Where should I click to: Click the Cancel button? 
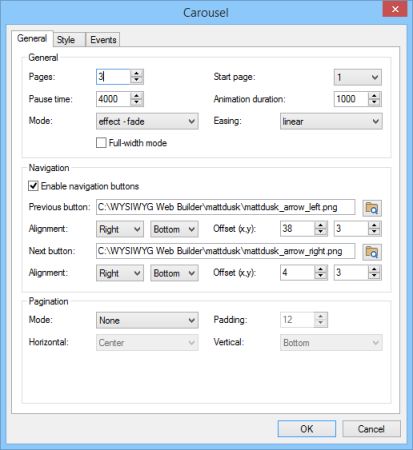click(371, 429)
